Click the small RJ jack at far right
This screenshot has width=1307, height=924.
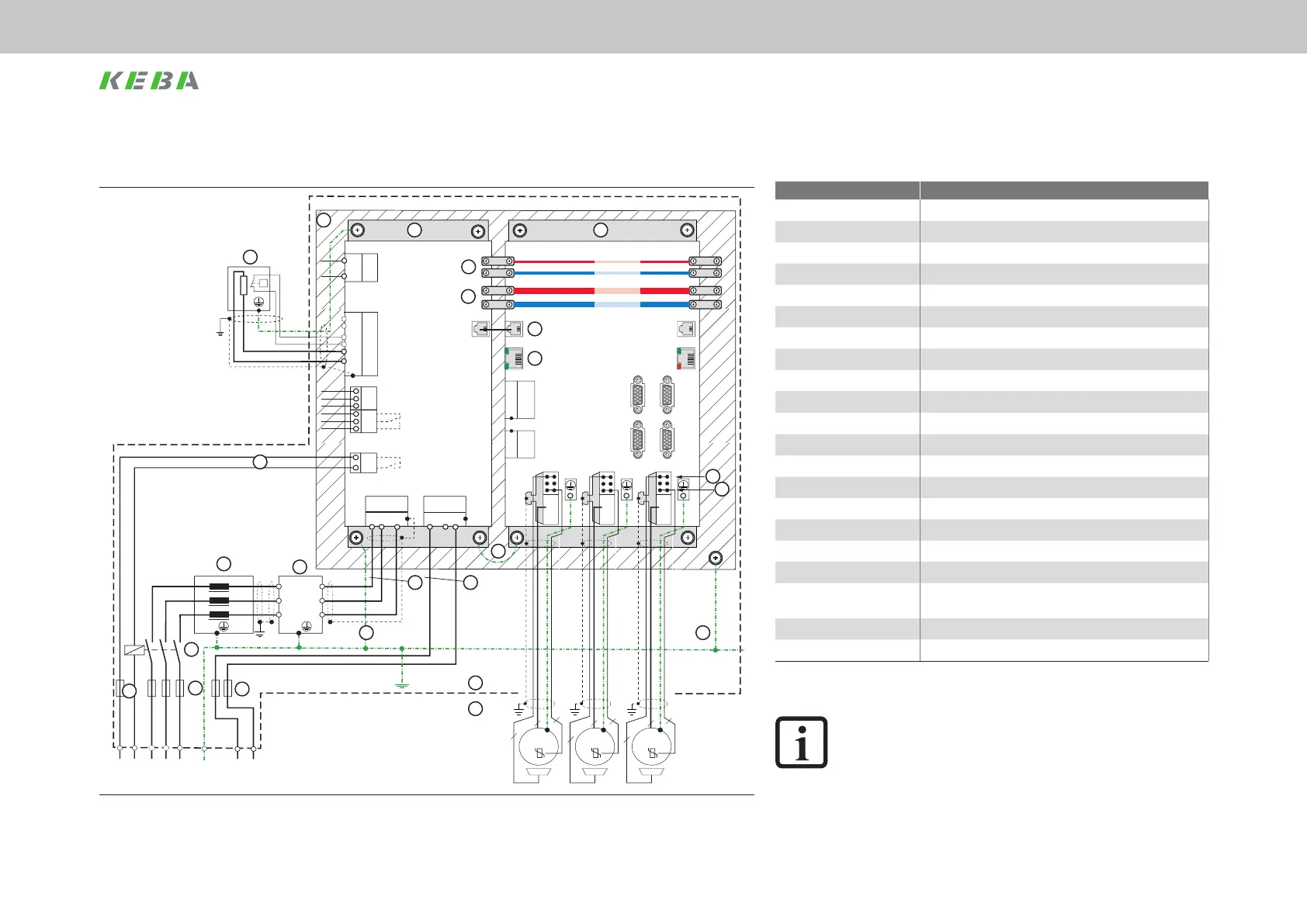coord(686,328)
